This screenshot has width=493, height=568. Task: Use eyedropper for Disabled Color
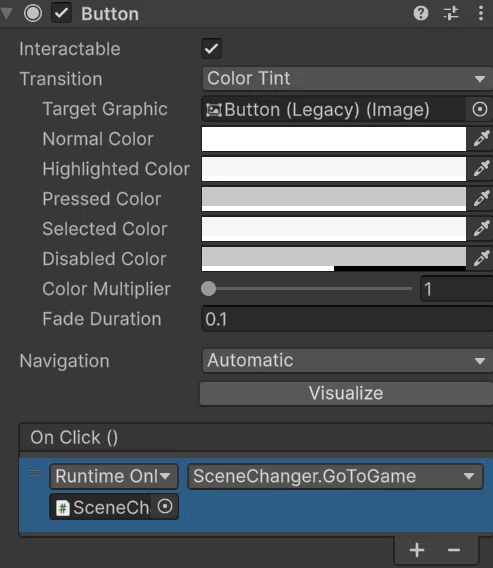pyautogui.click(x=481, y=259)
